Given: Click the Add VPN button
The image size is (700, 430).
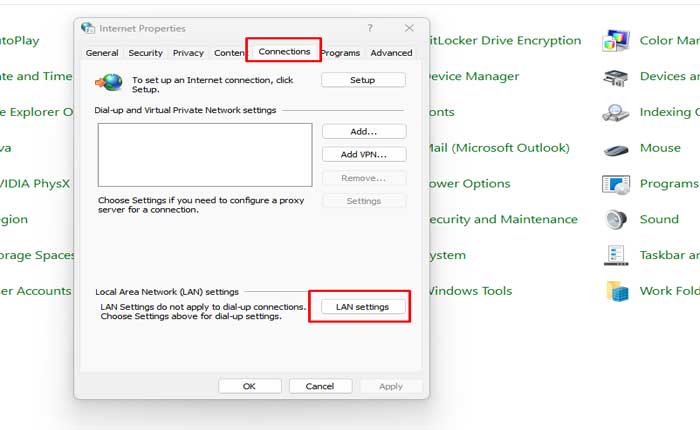Looking at the screenshot, I should coord(363,155).
